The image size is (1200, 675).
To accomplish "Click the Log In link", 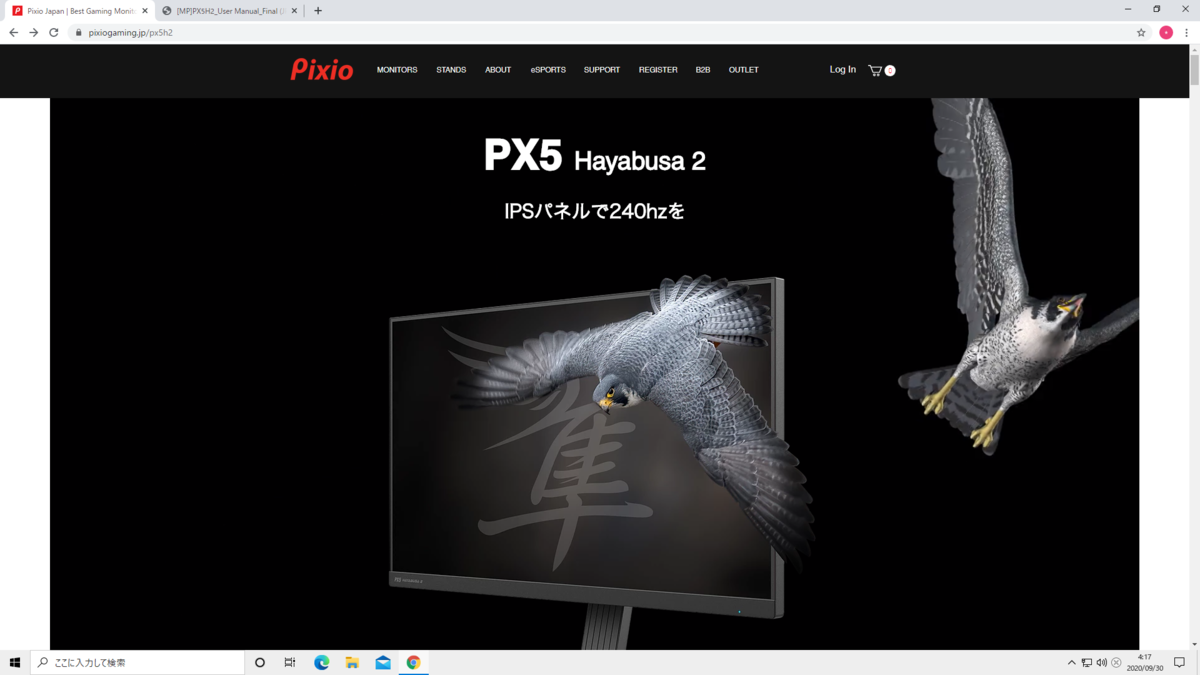I will [843, 69].
